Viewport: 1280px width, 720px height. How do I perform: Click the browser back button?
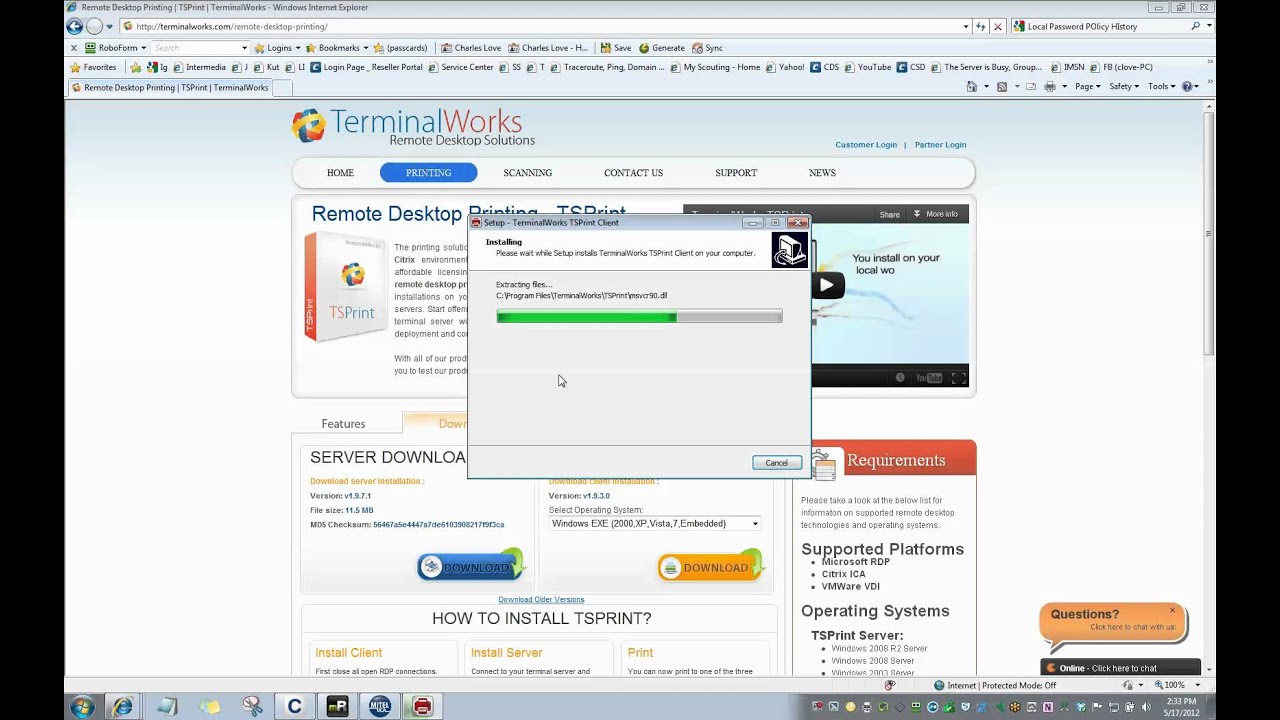74,27
